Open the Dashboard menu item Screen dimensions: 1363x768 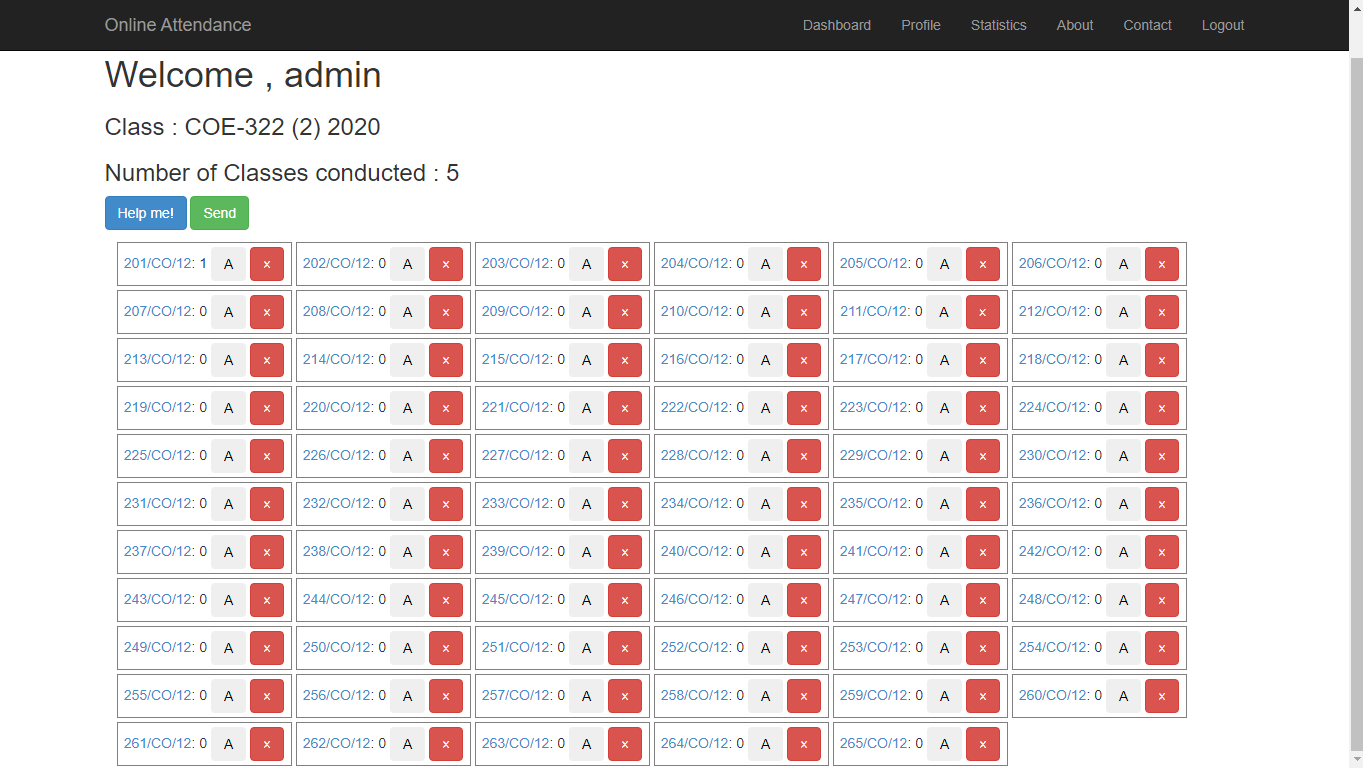tap(837, 25)
